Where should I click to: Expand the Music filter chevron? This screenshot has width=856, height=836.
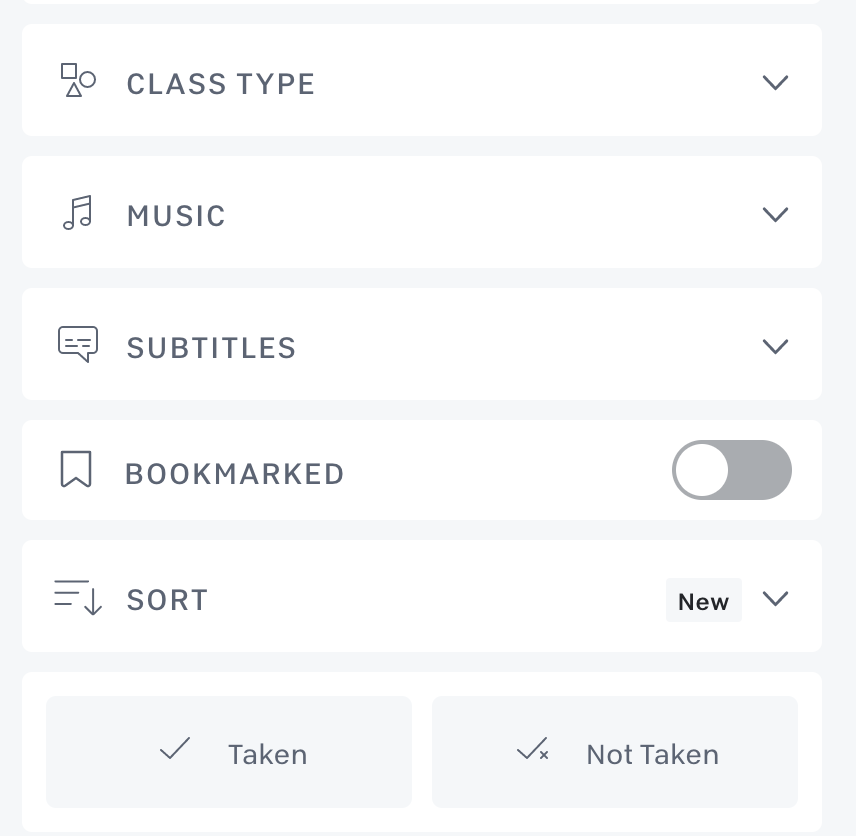(x=775, y=214)
